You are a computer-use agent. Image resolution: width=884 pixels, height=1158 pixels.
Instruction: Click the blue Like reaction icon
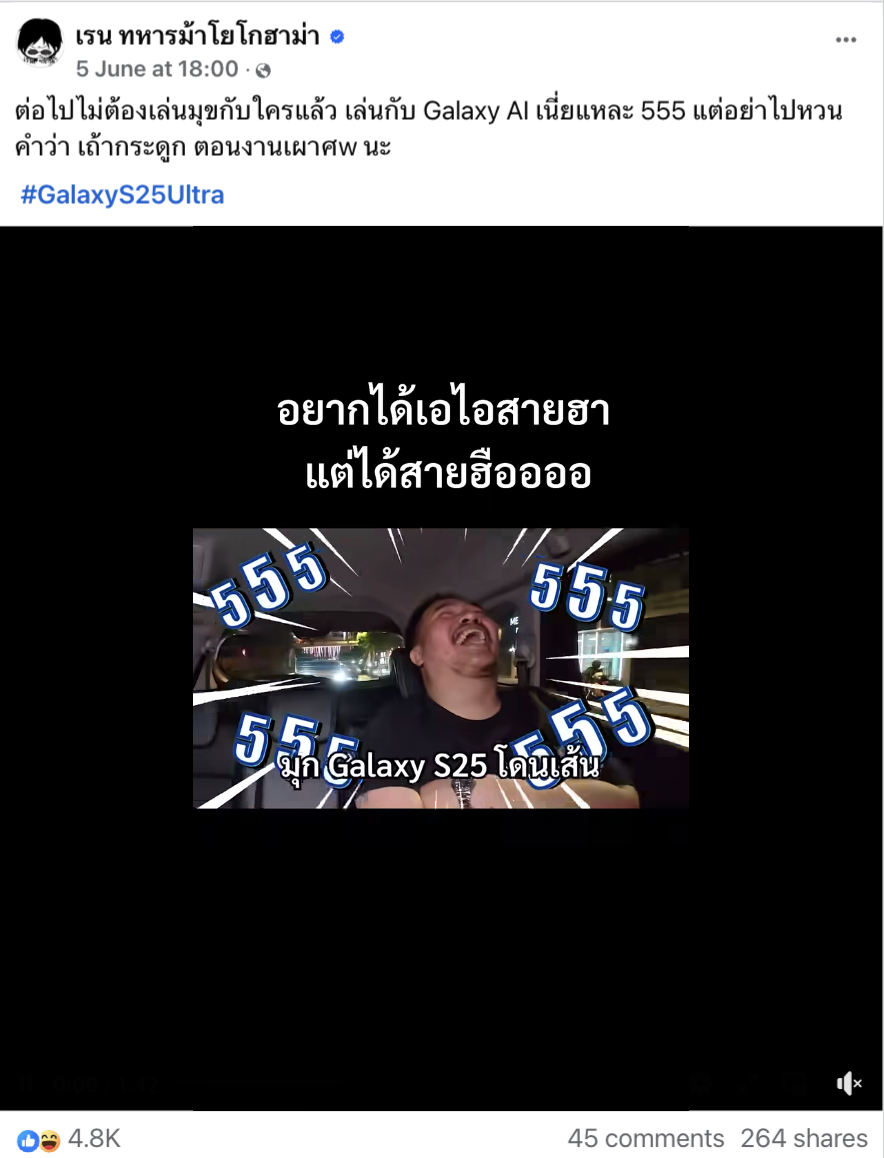(28, 1140)
